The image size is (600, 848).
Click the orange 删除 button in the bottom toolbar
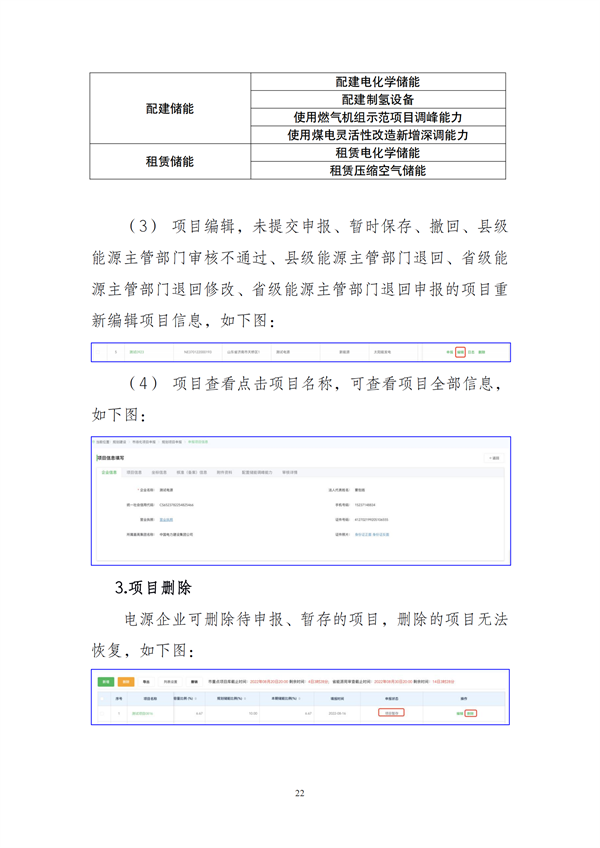point(126,681)
